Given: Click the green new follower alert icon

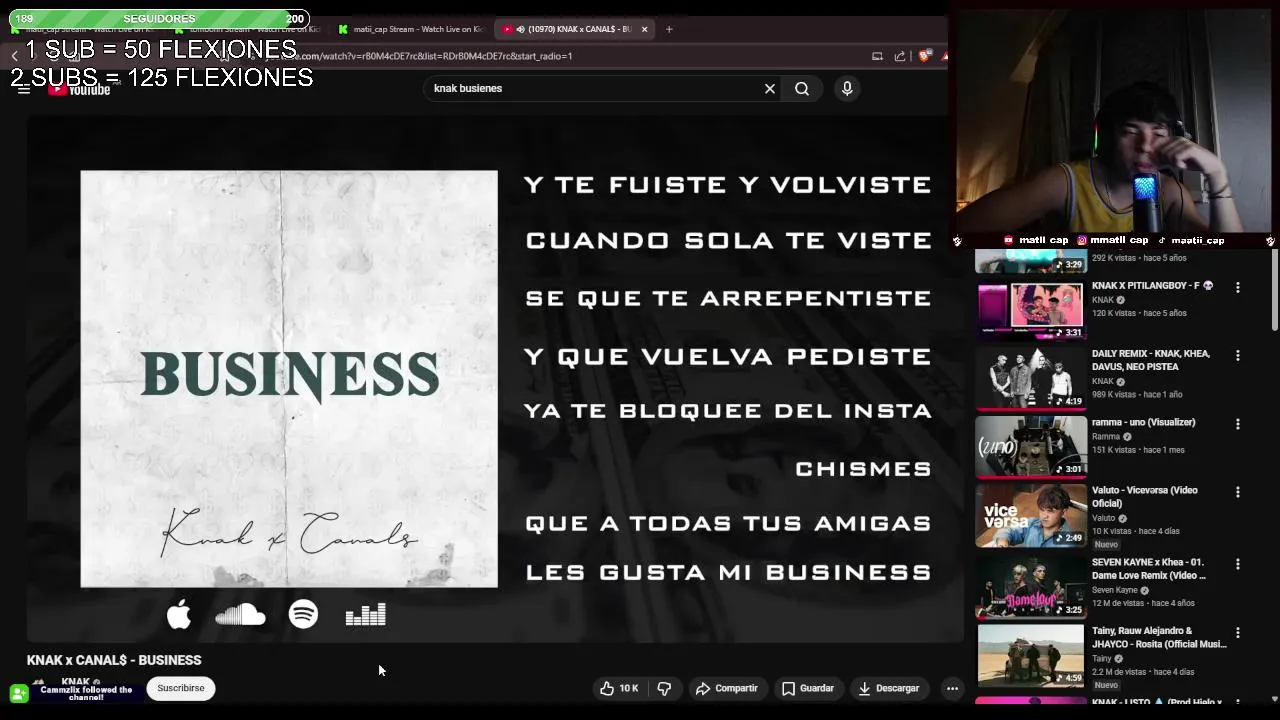Looking at the screenshot, I should tap(19, 693).
